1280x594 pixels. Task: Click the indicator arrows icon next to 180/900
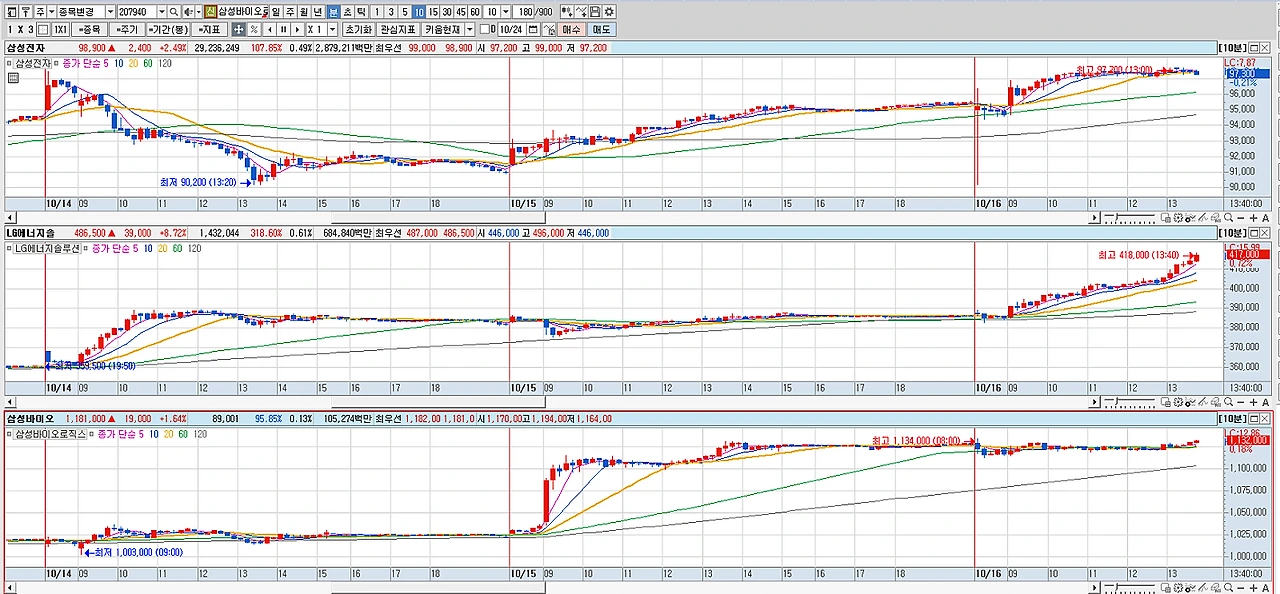[567, 11]
